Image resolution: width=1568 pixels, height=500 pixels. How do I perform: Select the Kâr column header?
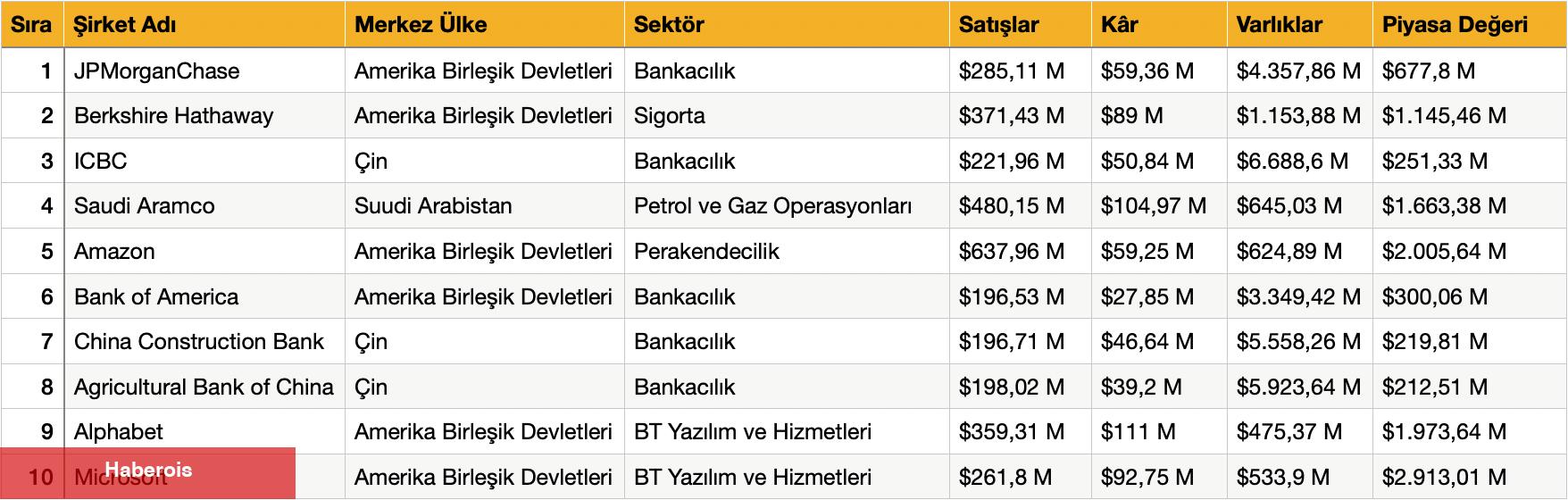1120,24
